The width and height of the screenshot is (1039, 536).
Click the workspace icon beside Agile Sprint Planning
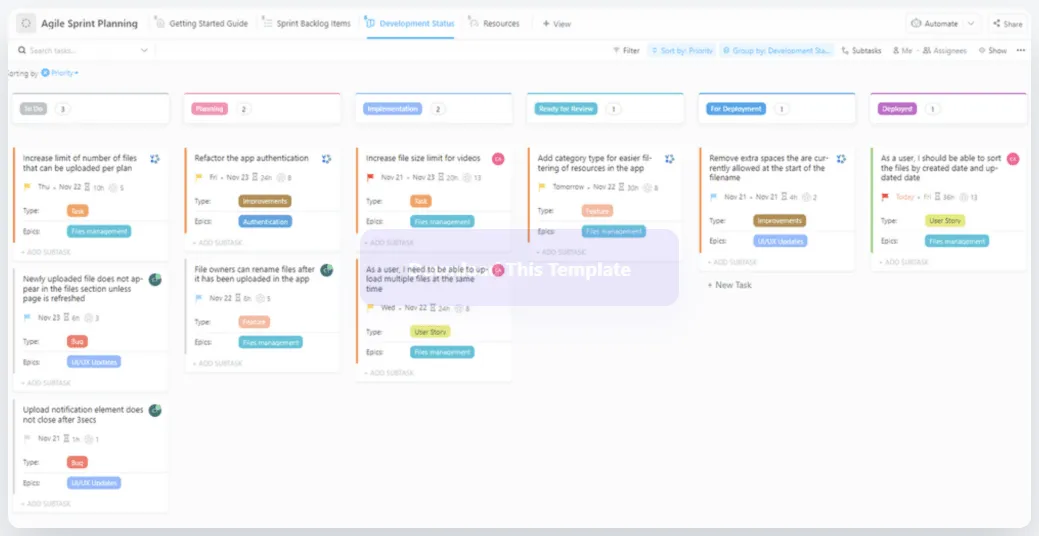pos(26,23)
